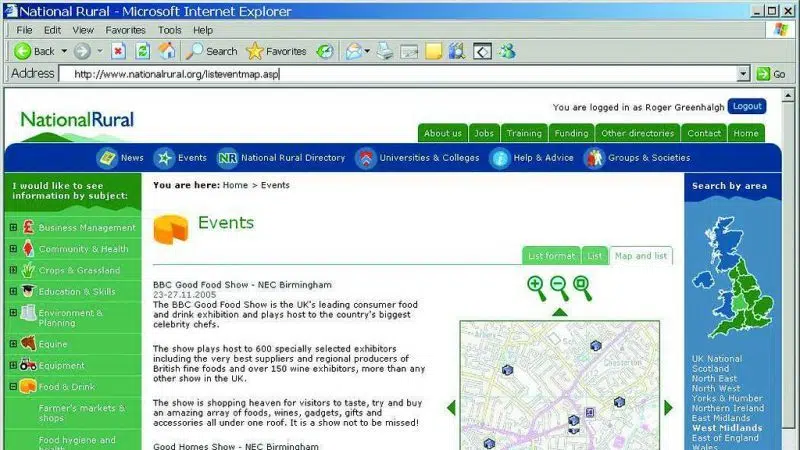Image resolution: width=800 pixels, height=450 pixels.
Task: Switch to the List format tab
Action: tap(552, 256)
